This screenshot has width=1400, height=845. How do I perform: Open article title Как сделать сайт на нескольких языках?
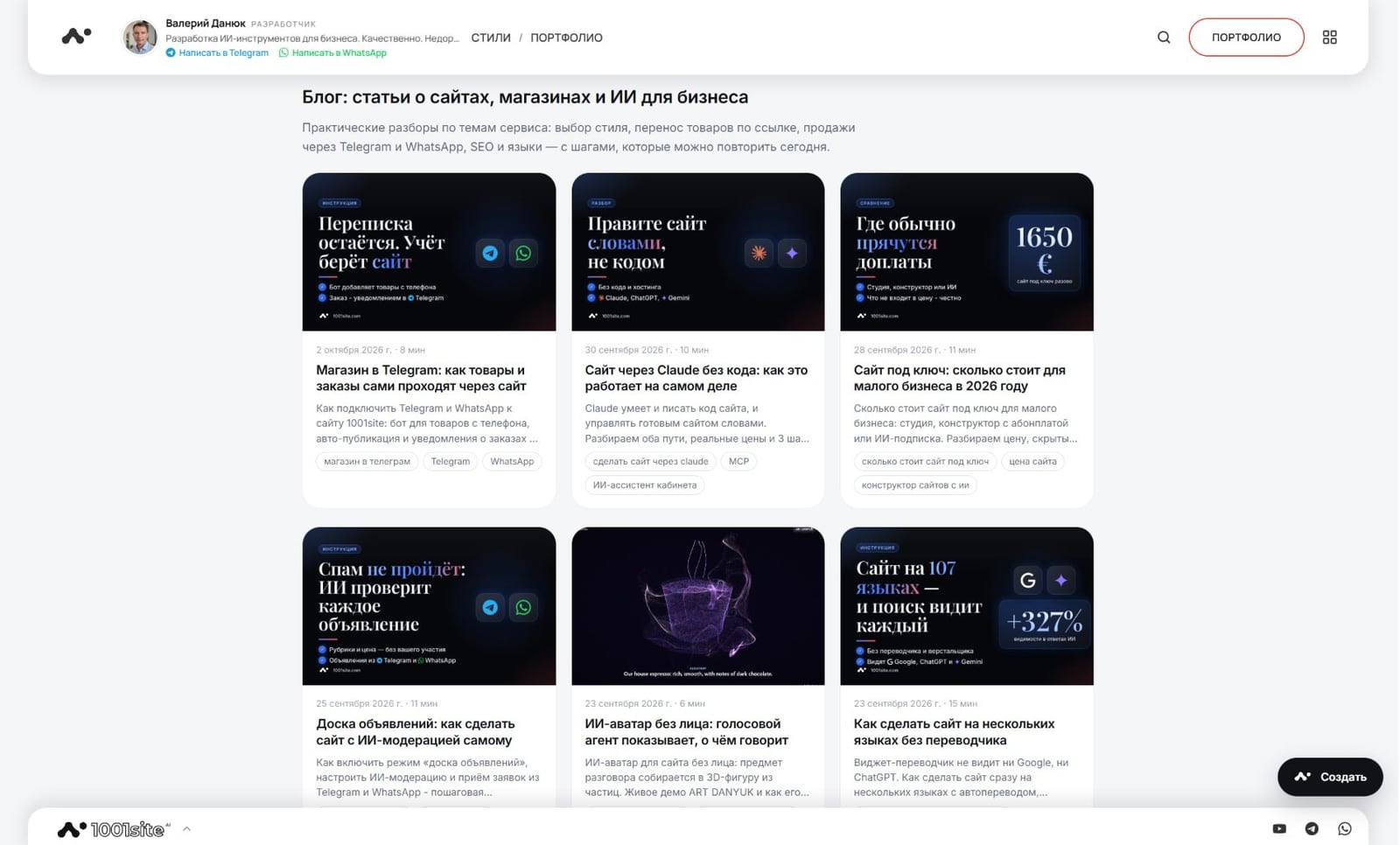click(955, 732)
